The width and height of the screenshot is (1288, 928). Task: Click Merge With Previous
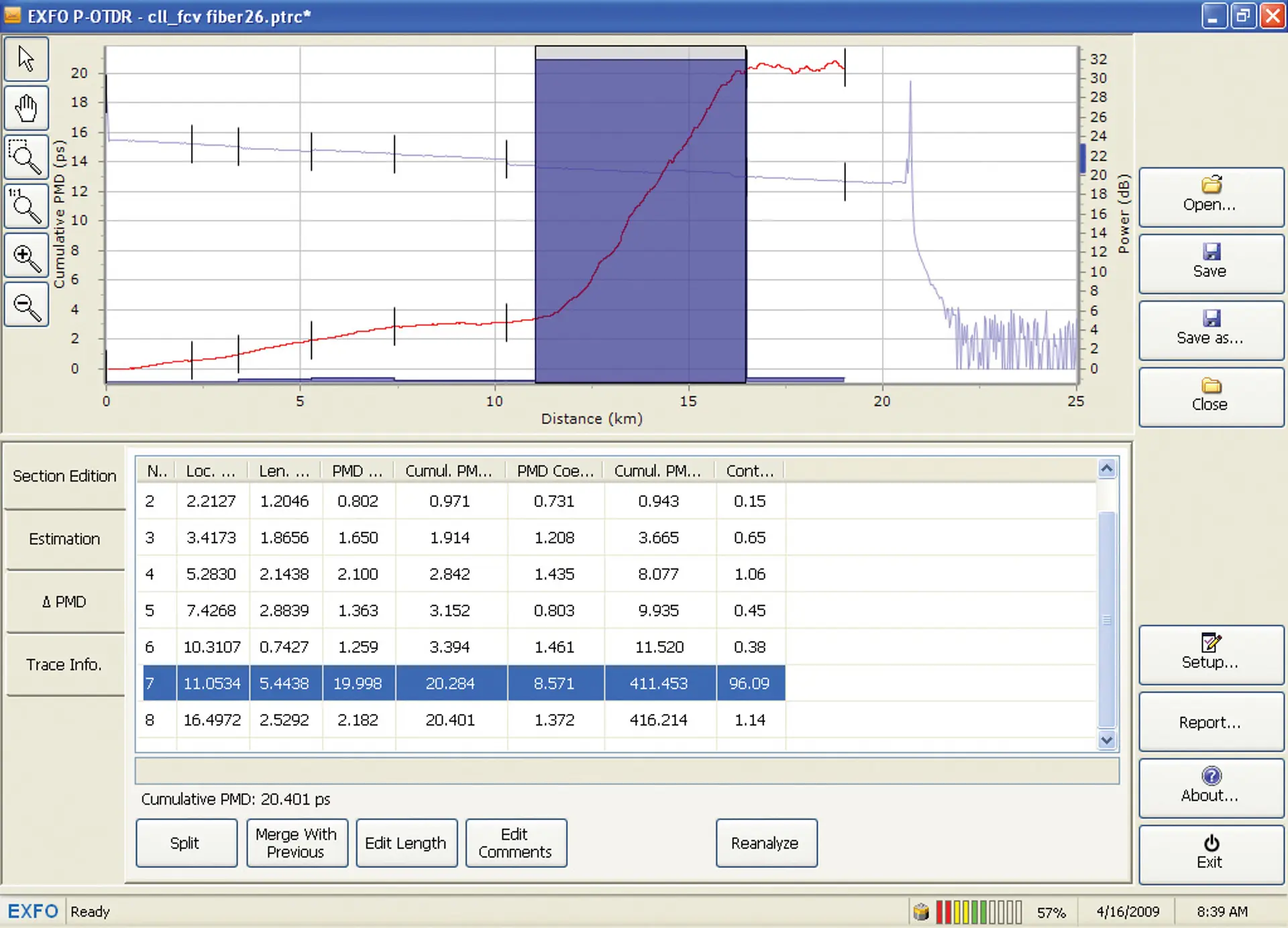pos(297,843)
